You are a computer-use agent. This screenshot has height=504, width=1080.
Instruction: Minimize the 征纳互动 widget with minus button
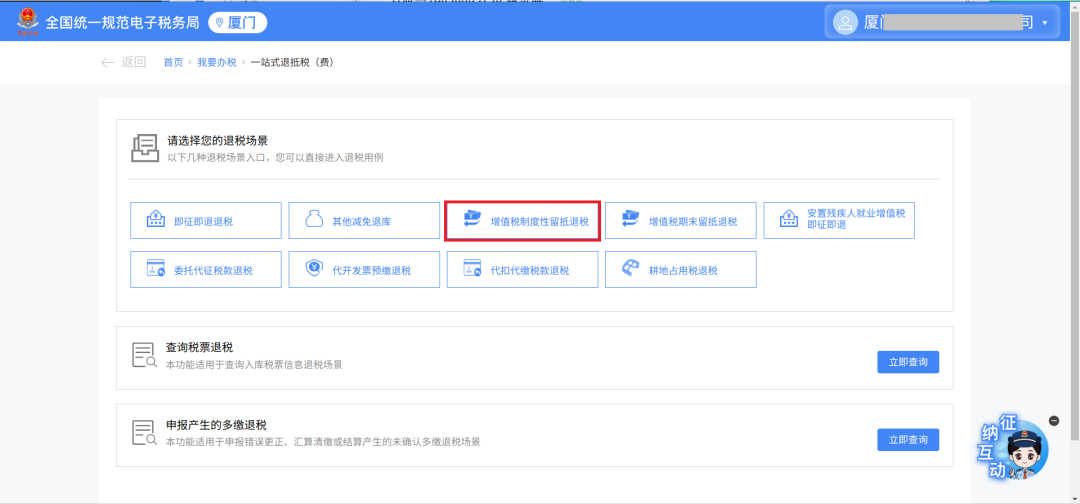(x=1053, y=421)
